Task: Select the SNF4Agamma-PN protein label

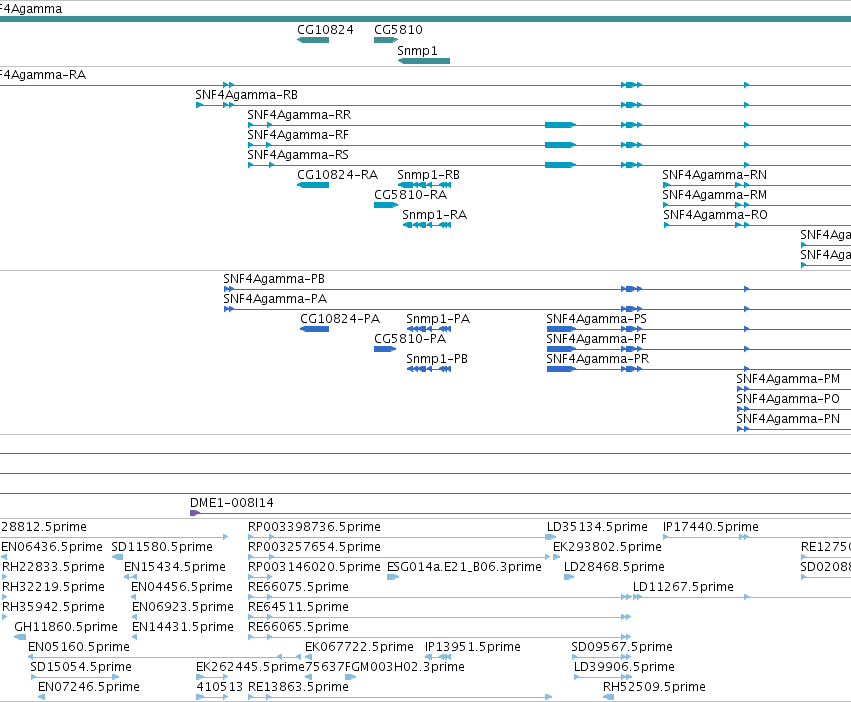Action: coord(788,419)
